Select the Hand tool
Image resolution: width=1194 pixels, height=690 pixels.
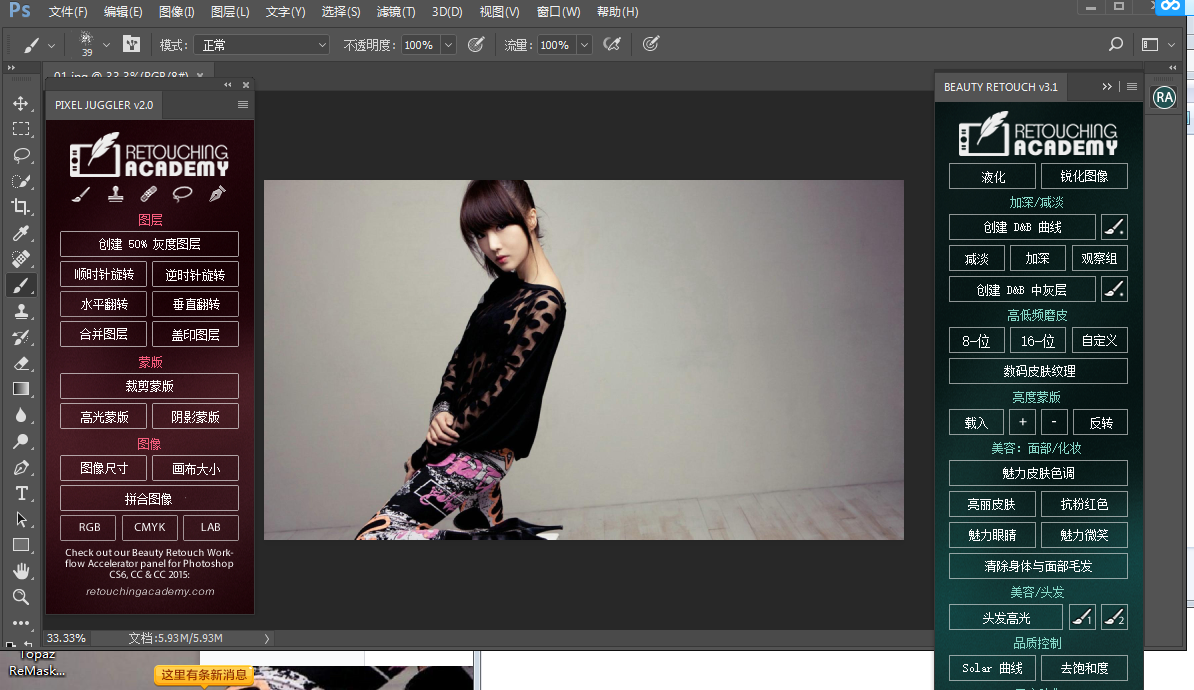pyautogui.click(x=21, y=571)
